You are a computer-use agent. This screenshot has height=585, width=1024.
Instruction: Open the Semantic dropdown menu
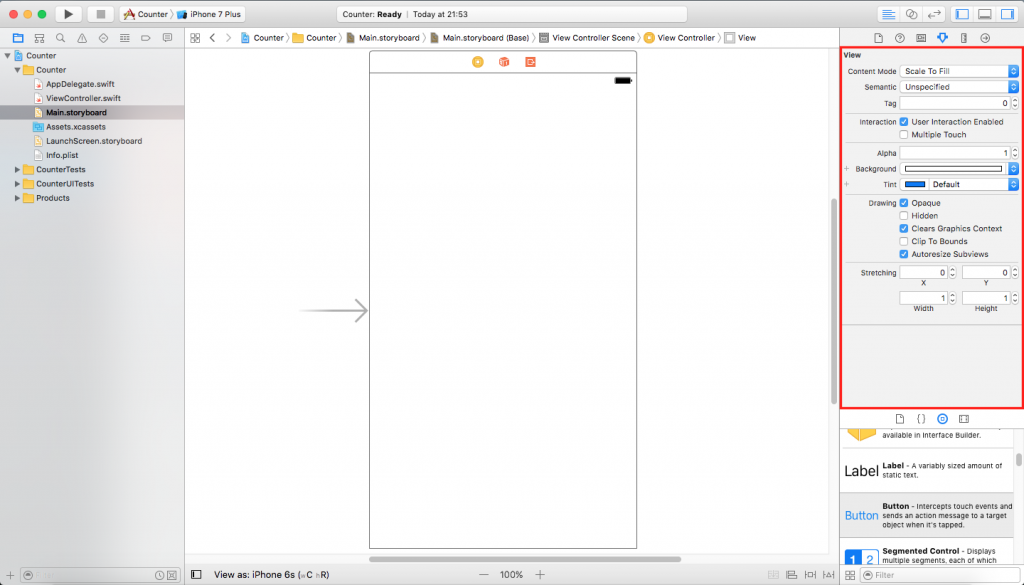click(959, 87)
